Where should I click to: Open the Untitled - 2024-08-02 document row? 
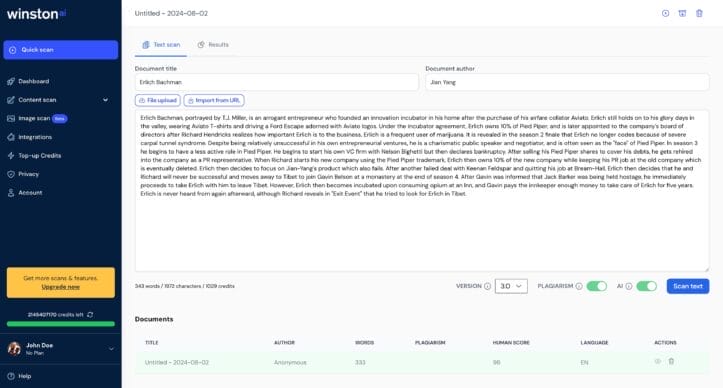[x=422, y=363]
